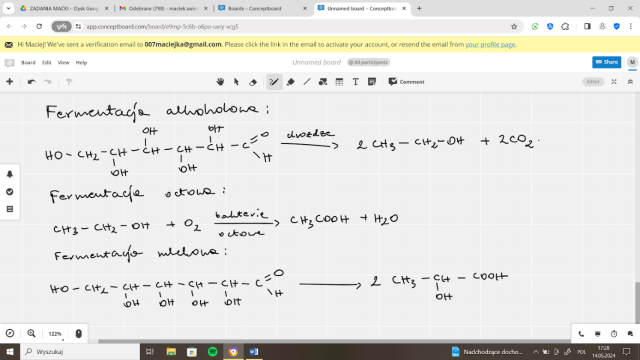The width and height of the screenshot is (640, 360).
Task: Select the hand pan tool
Action: tap(220, 82)
